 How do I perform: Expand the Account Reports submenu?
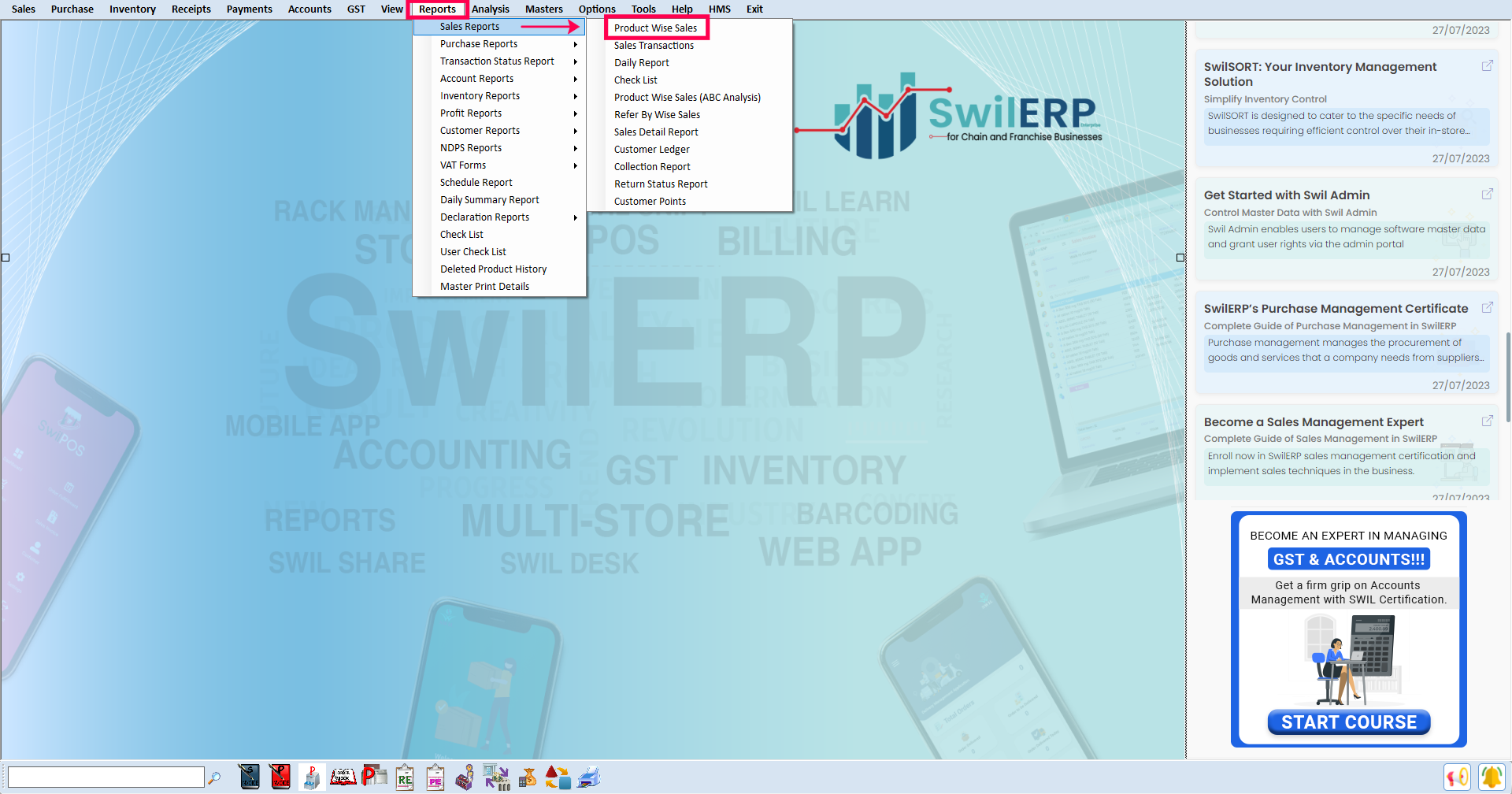click(x=499, y=79)
